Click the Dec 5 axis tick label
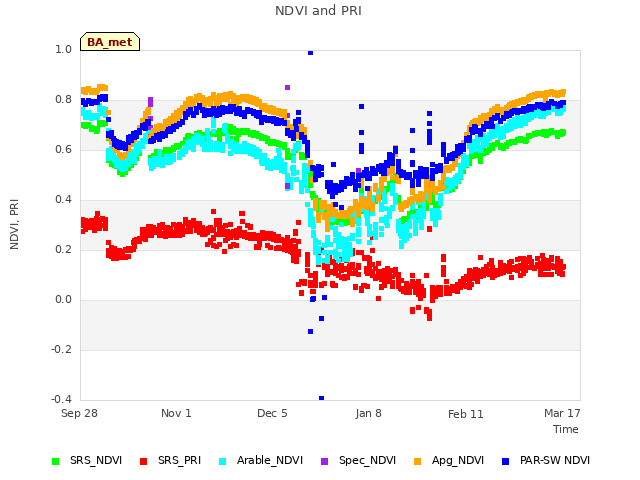 click(x=272, y=413)
